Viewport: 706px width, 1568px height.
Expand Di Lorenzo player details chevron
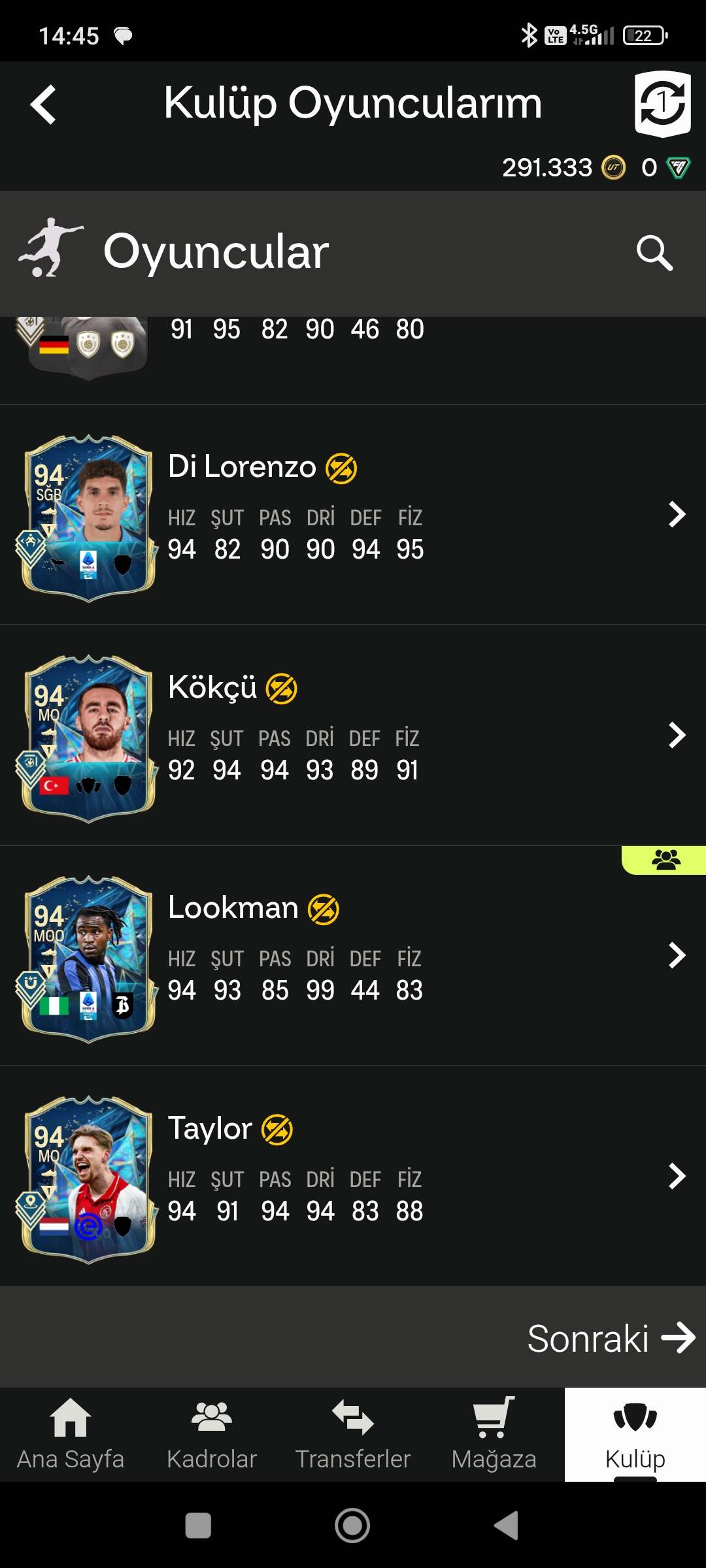(x=677, y=514)
